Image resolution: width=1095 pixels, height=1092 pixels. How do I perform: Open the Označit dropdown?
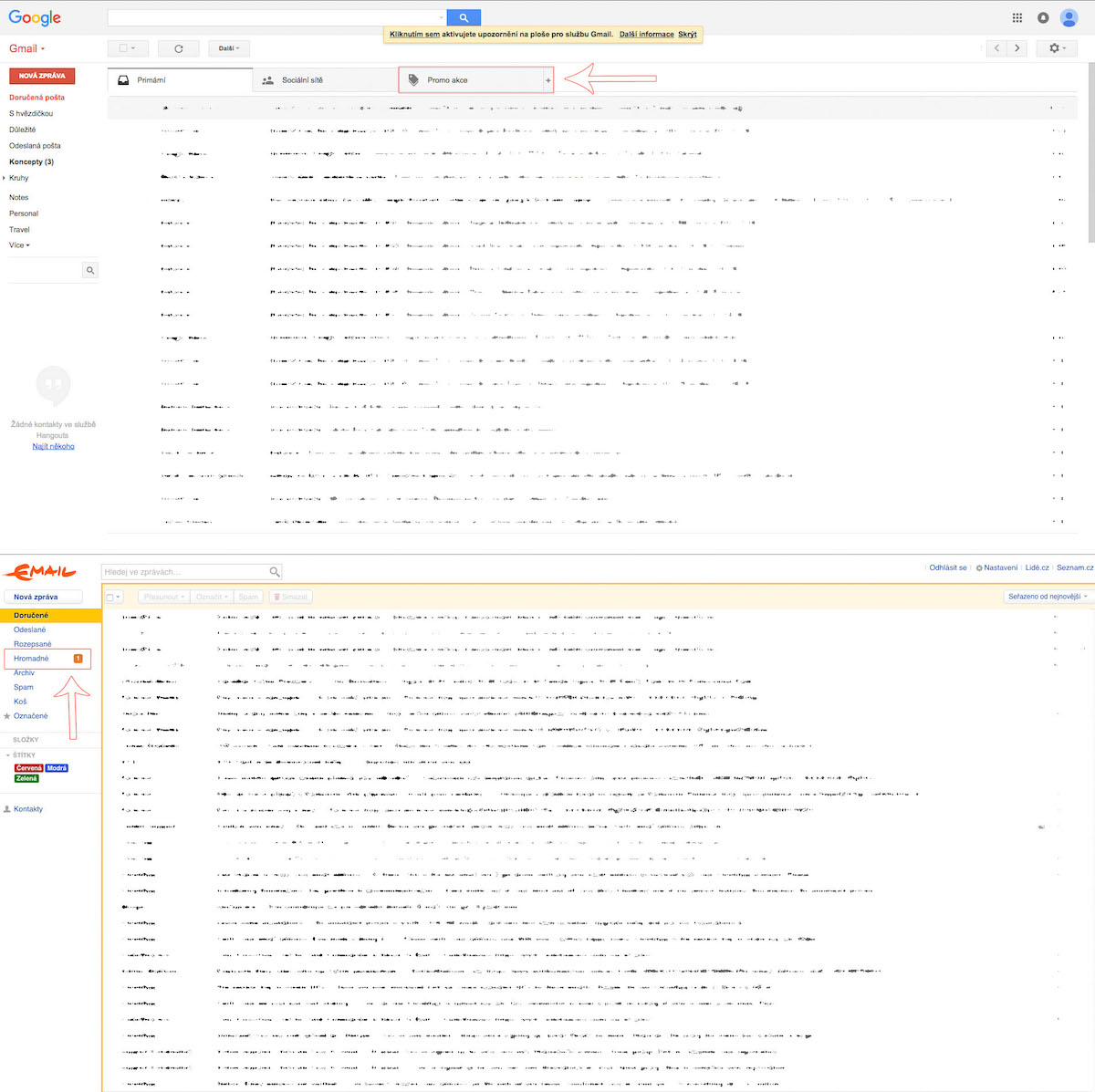click(212, 597)
